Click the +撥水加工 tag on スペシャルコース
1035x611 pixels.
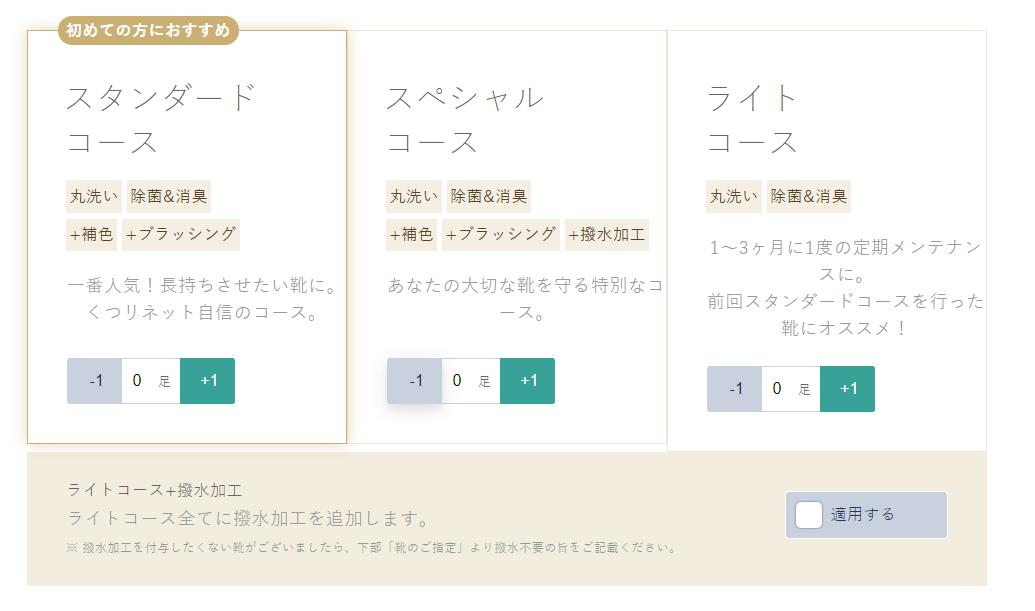click(x=607, y=235)
